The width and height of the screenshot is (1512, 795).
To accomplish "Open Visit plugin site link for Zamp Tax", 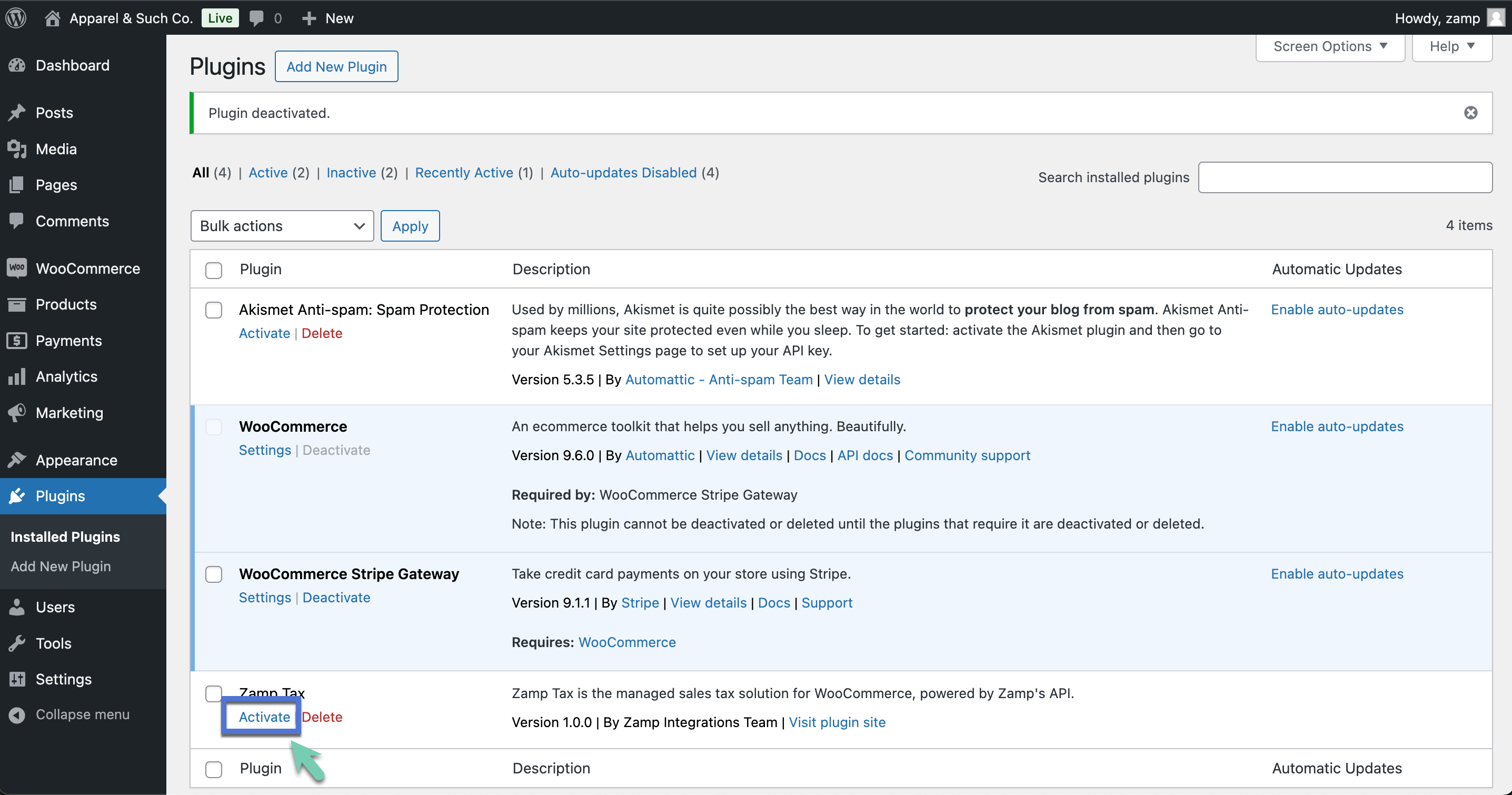I will (x=837, y=722).
